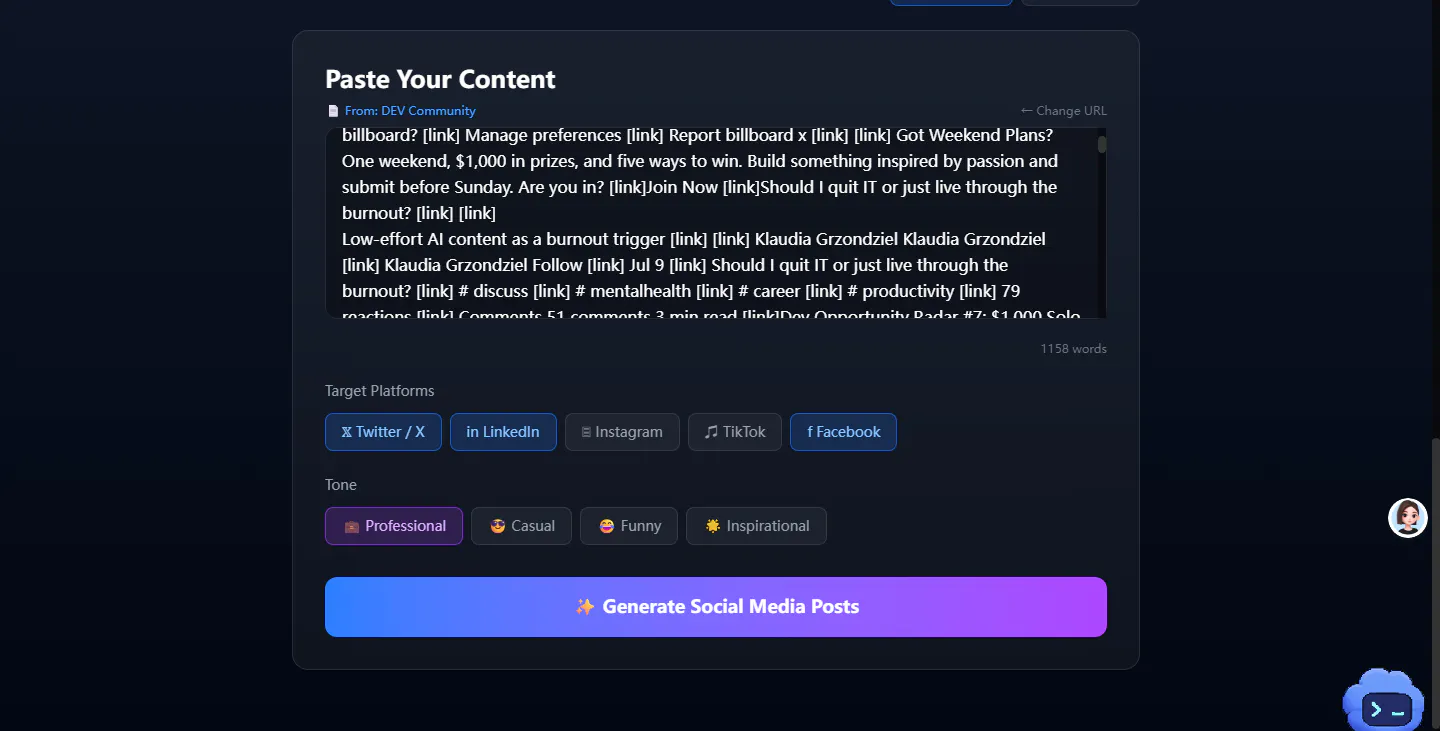This screenshot has width=1440, height=731.
Task: Click the Paste Your Content heading
Action: pos(440,80)
